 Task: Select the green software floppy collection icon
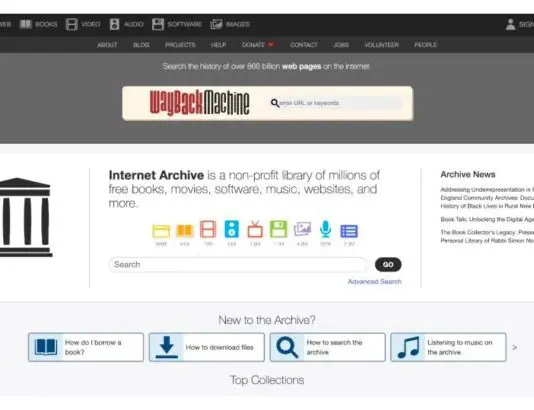pyautogui.click(x=279, y=229)
